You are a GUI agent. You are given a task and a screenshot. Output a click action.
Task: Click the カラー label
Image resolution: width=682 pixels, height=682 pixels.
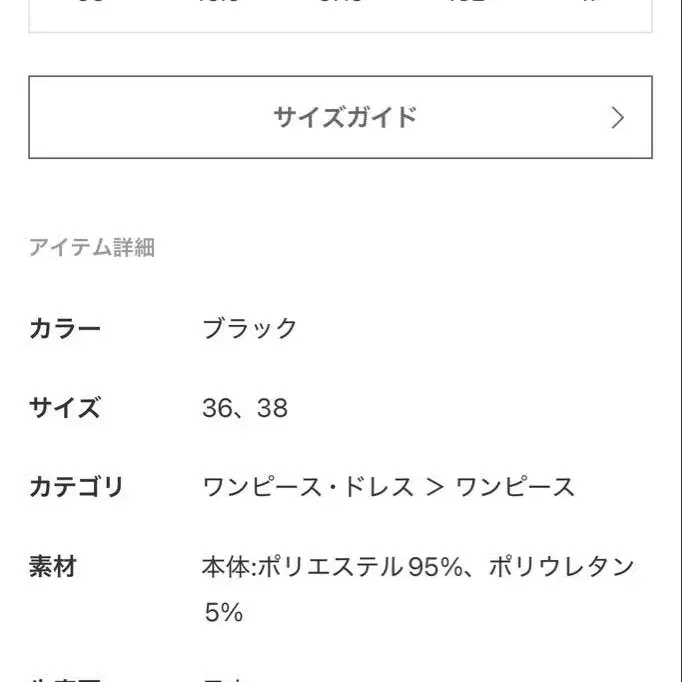click(65, 328)
